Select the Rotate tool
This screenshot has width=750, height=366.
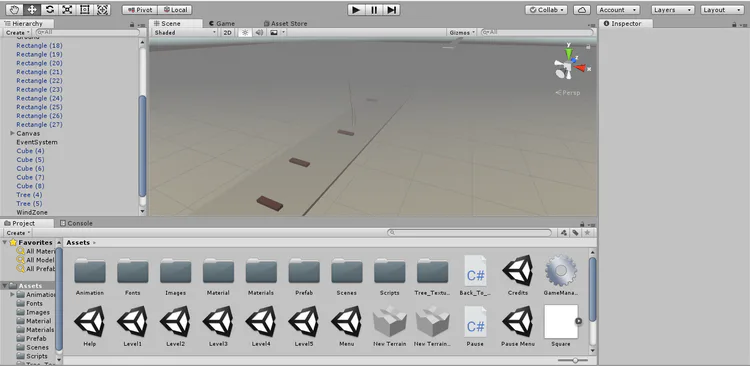click(50, 10)
